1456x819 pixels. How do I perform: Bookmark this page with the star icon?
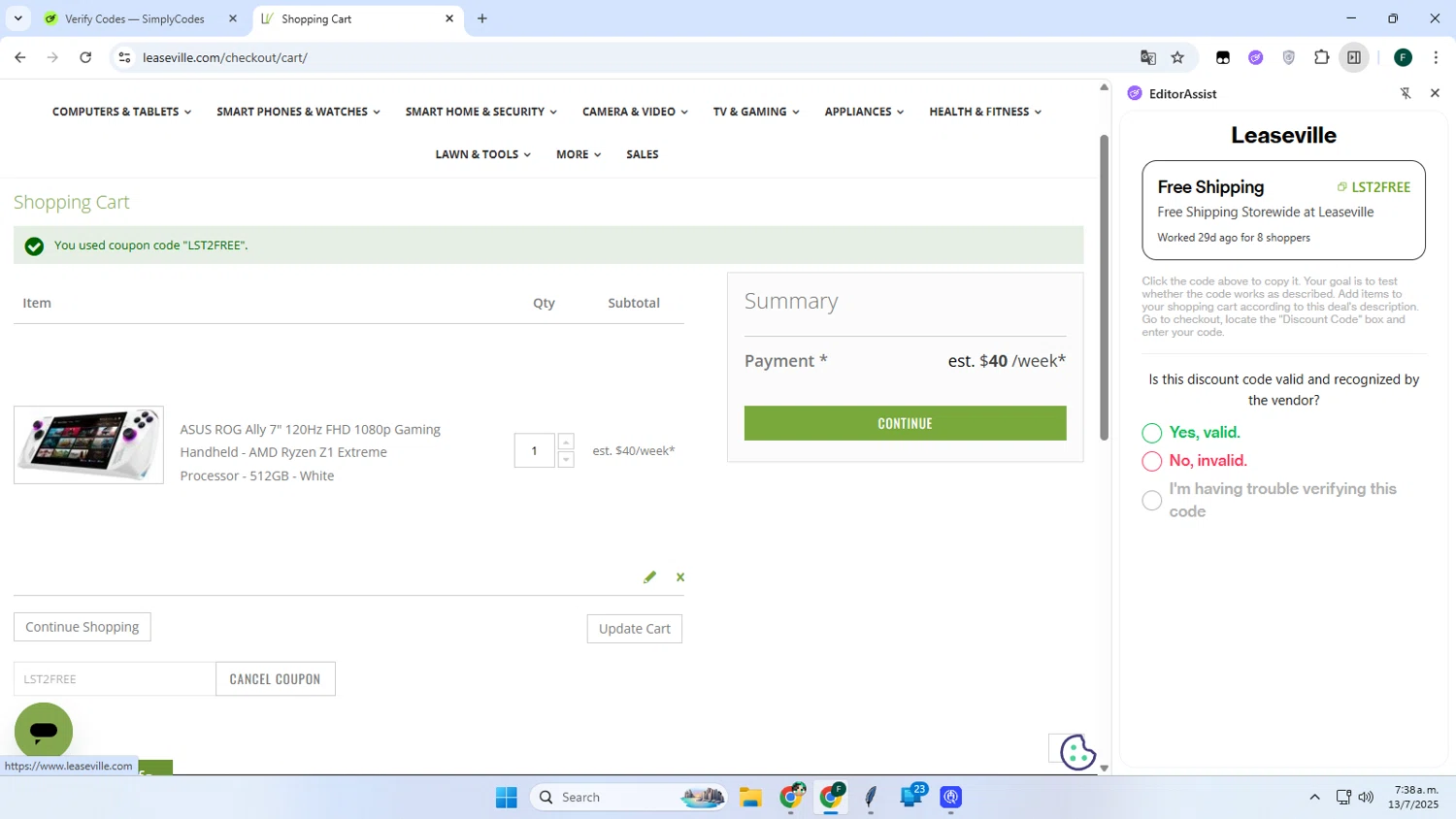pos(1177,57)
